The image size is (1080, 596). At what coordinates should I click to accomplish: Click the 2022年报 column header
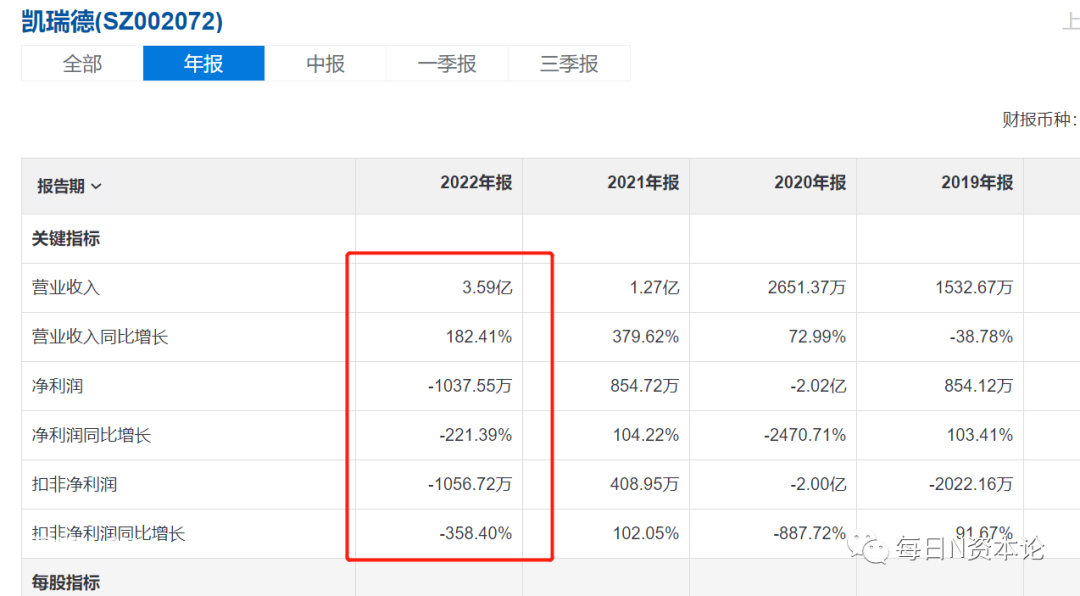click(476, 183)
